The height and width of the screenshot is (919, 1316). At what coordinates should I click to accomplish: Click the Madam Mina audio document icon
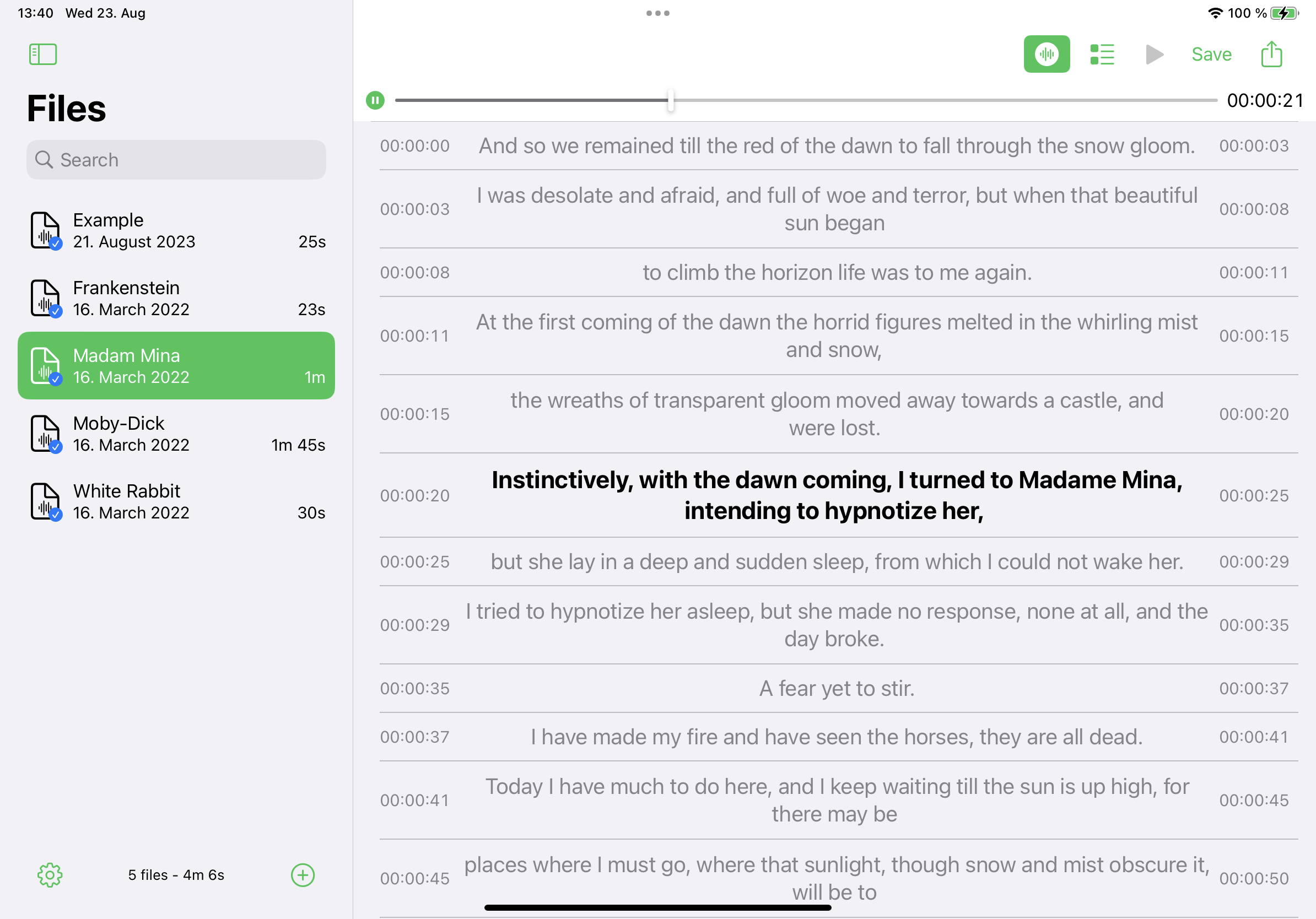point(46,366)
